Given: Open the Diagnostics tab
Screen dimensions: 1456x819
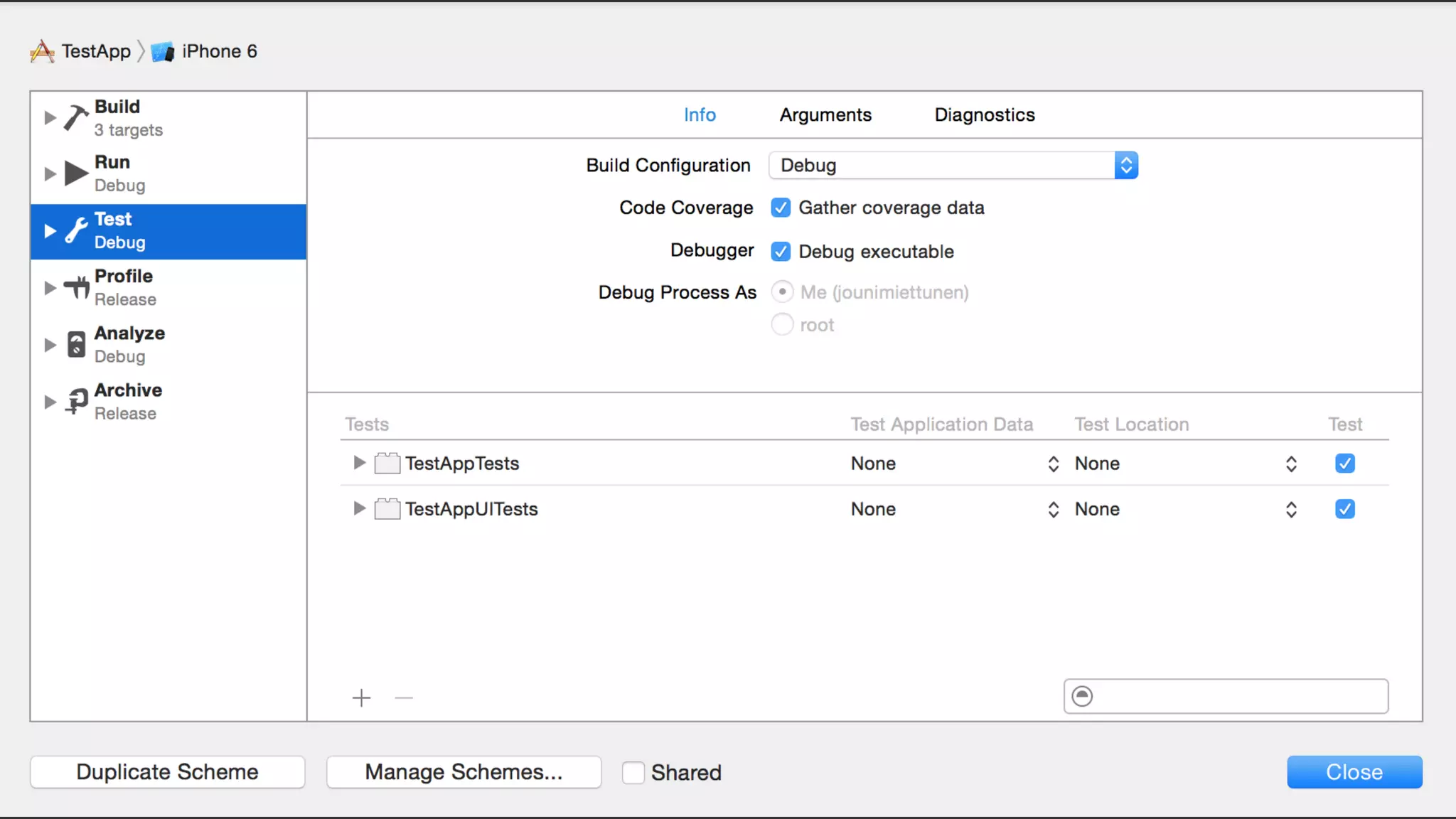Looking at the screenshot, I should pyautogui.click(x=984, y=115).
